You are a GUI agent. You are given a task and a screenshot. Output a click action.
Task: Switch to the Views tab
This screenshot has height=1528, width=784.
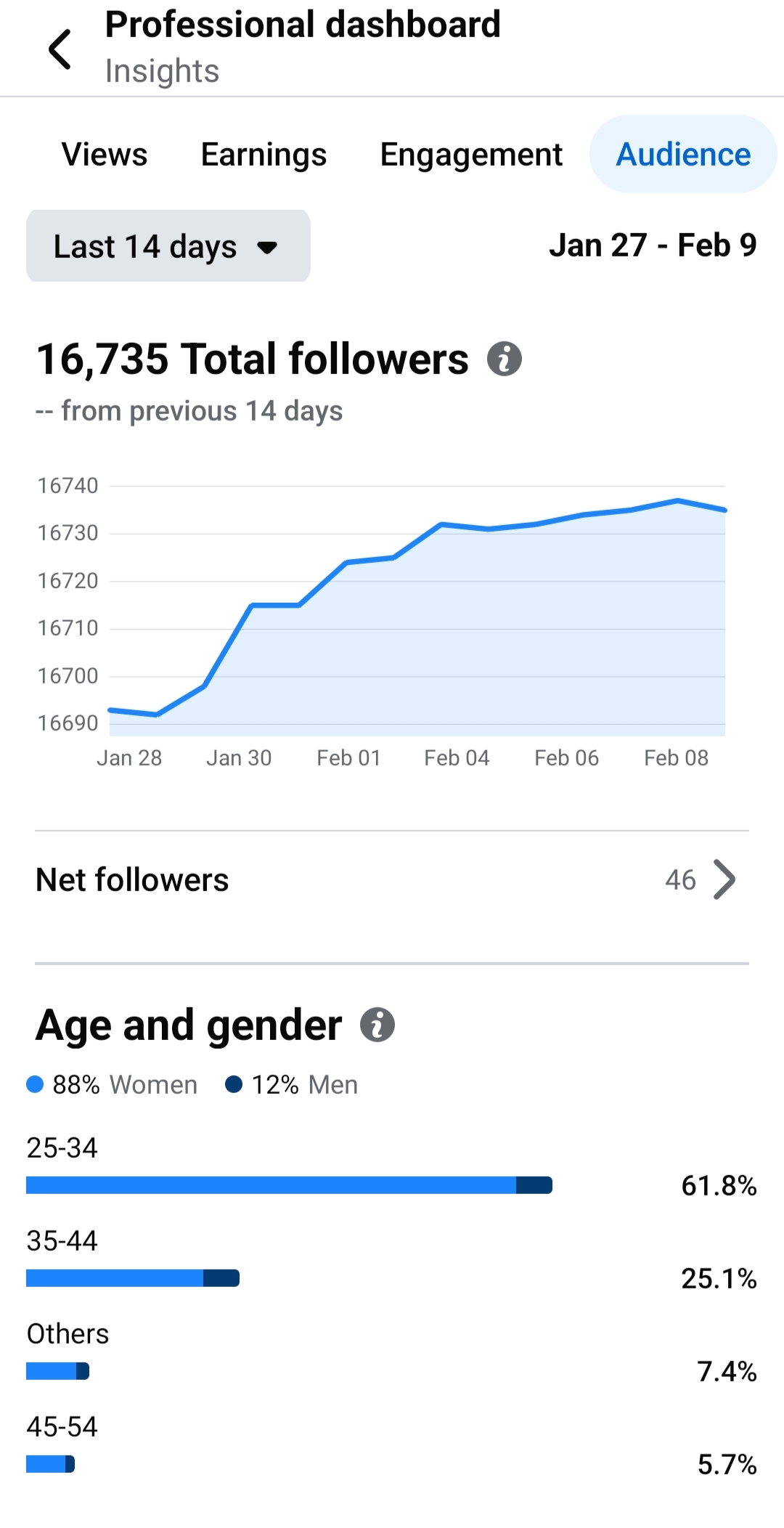coord(105,154)
